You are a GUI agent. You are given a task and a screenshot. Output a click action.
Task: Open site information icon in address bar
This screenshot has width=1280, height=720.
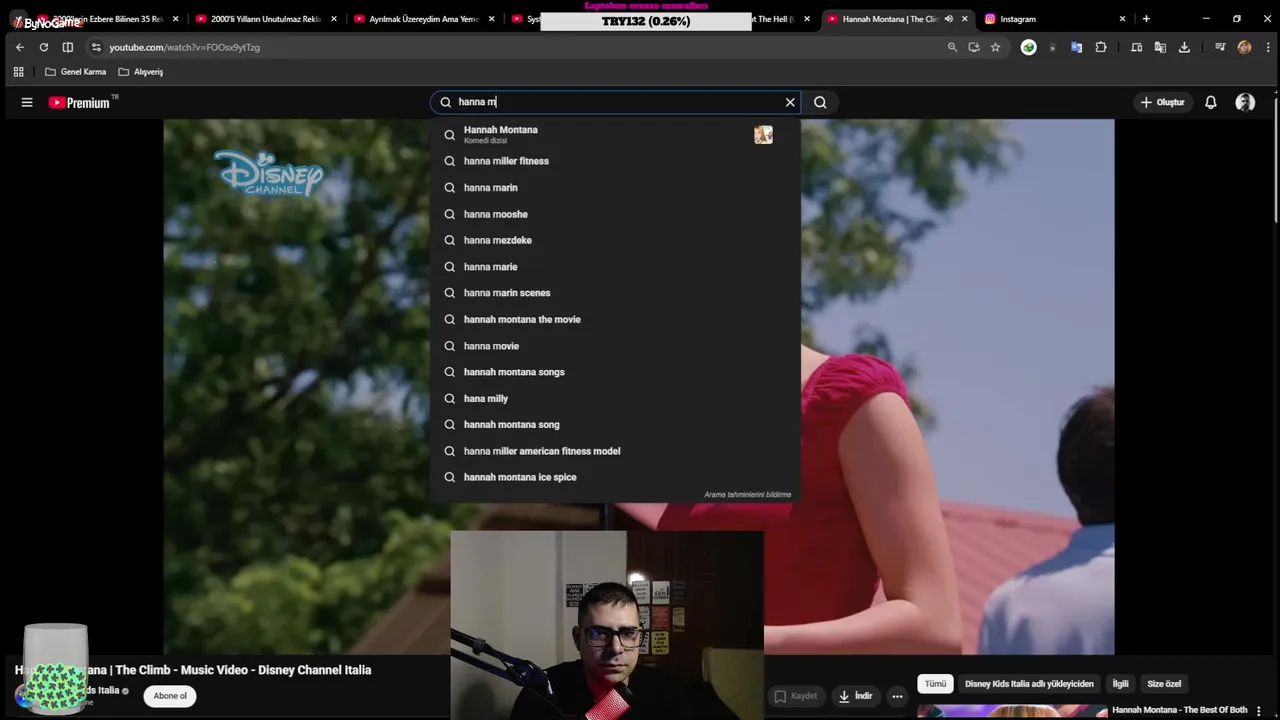pos(96,47)
